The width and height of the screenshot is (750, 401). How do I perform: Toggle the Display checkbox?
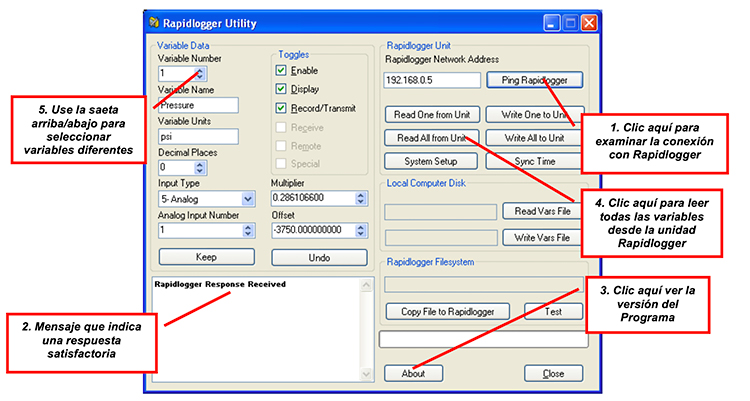281,89
